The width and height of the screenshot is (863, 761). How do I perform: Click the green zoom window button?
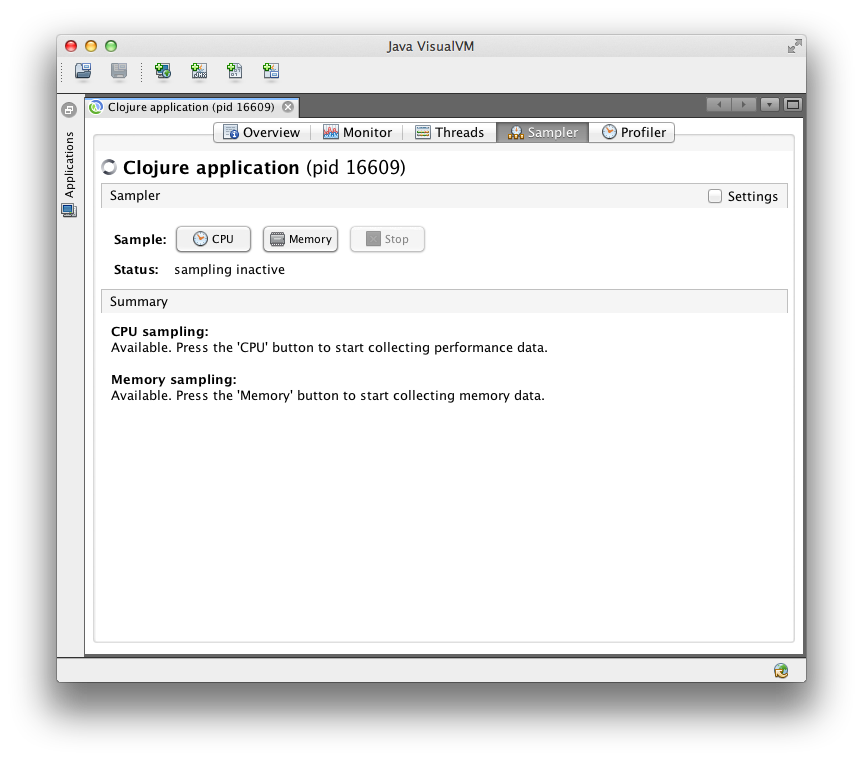(x=111, y=46)
